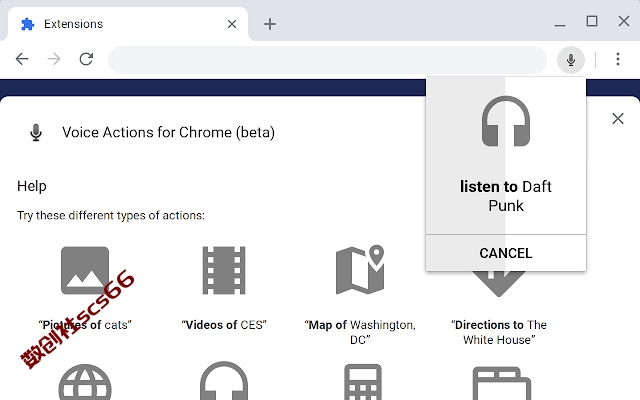Click CANCEL in the voice popup
Screen dimensions: 640x400
(506, 253)
